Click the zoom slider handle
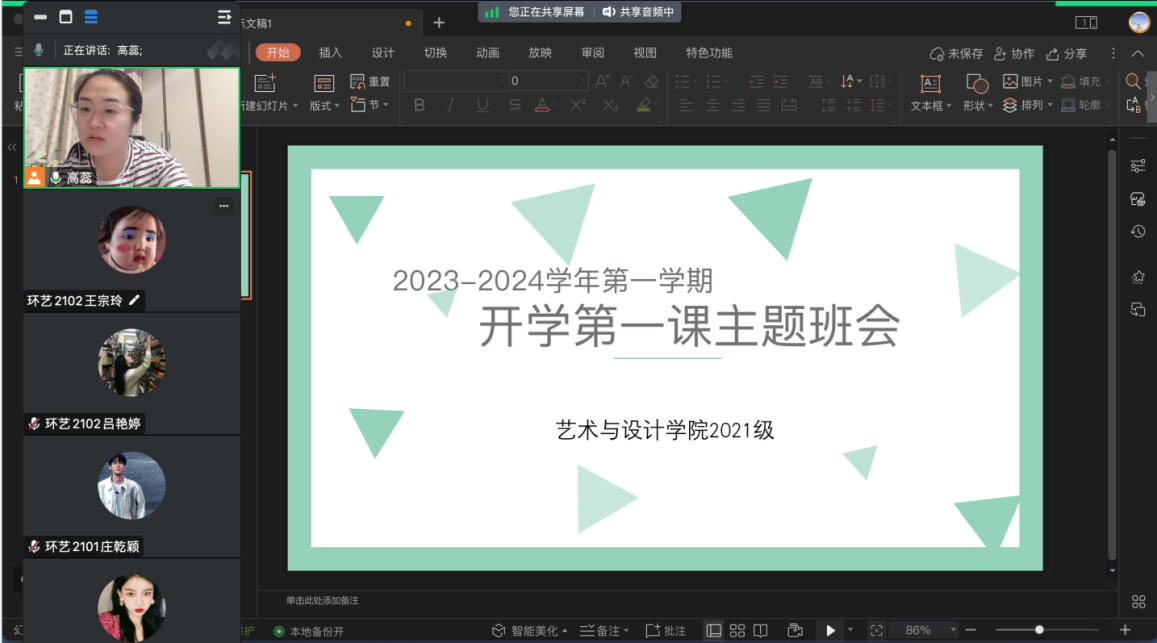1157x643 pixels. [1040, 630]
